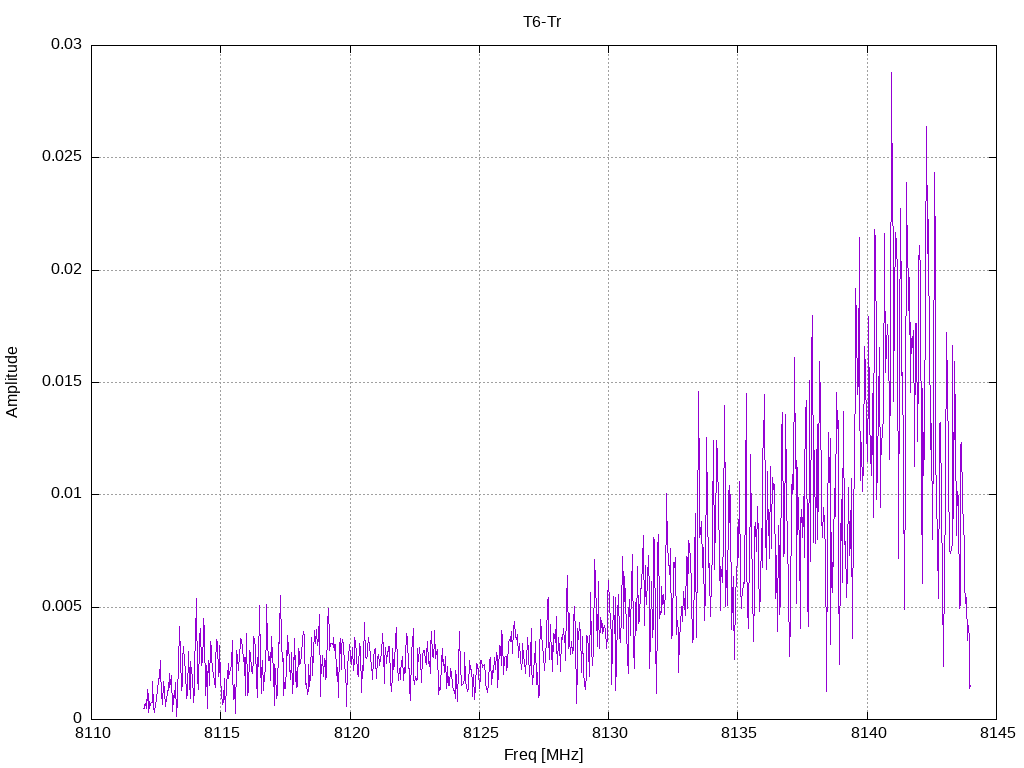
Task: Click the 8115 x-axis tick label
Action: pos(221,733)
